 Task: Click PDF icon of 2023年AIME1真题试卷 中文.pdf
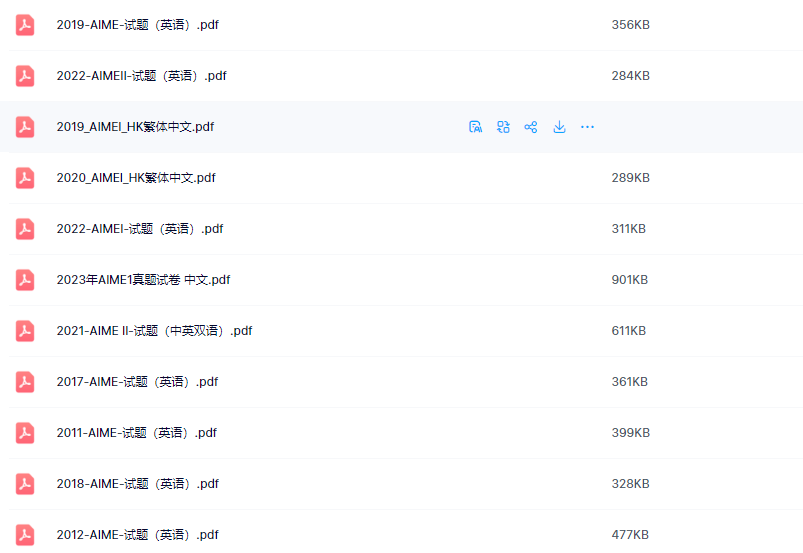(25, 280)
